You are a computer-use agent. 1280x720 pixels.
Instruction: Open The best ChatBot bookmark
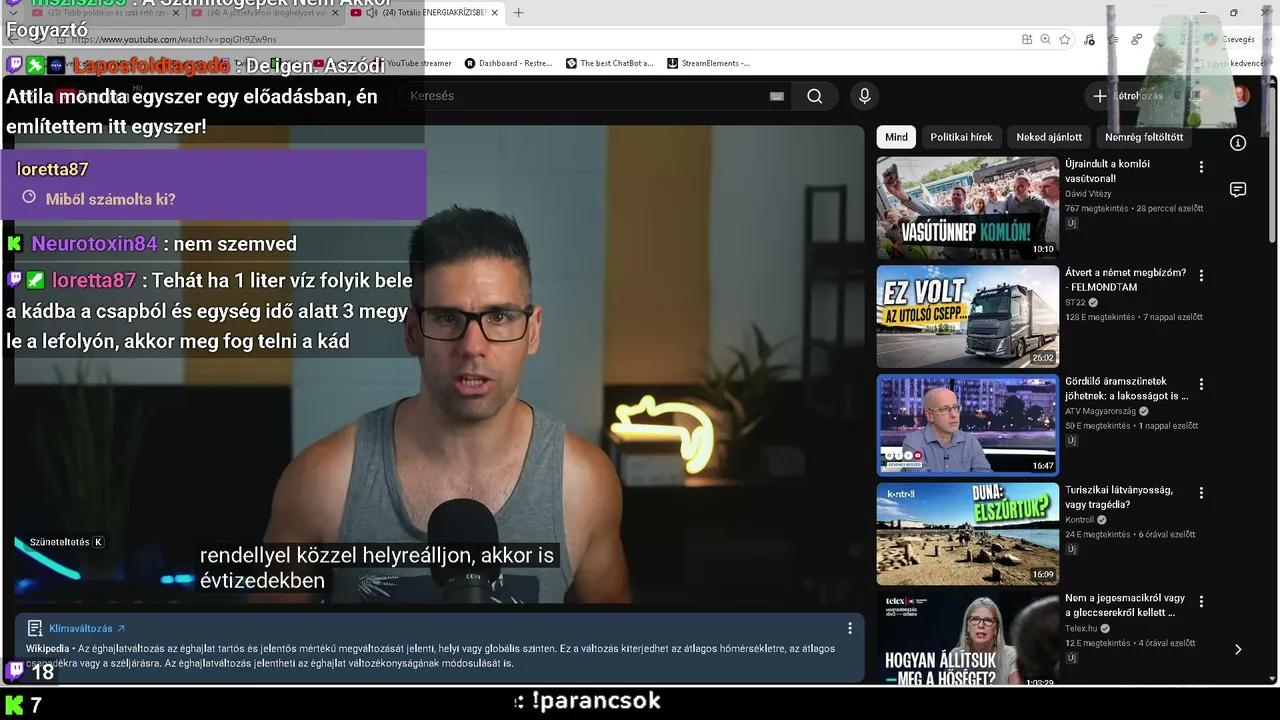[610, 63]
